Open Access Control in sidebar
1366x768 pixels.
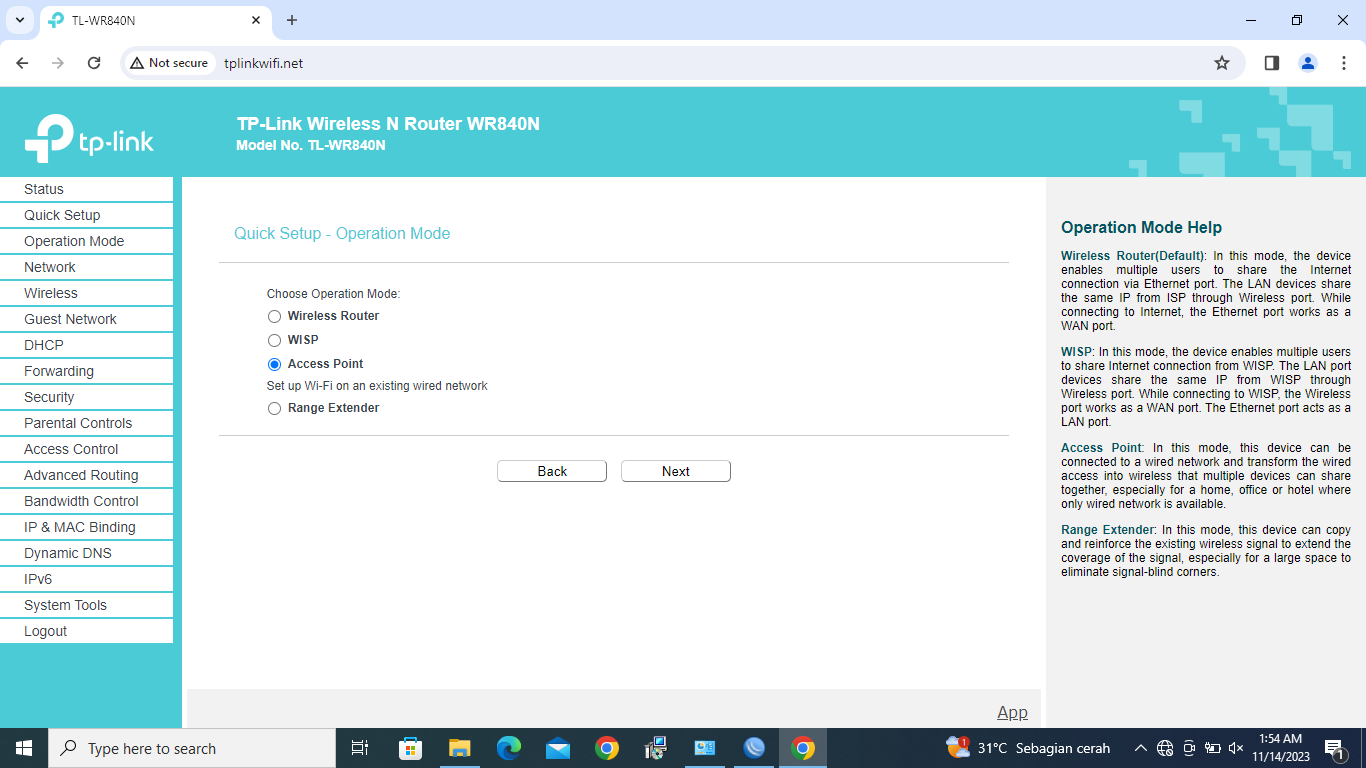point(86,449)
